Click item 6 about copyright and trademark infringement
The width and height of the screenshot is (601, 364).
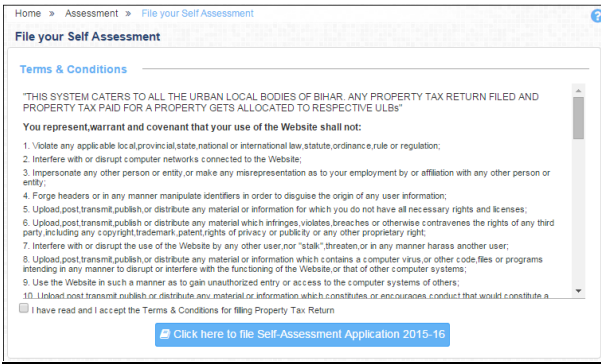[288, 228]
